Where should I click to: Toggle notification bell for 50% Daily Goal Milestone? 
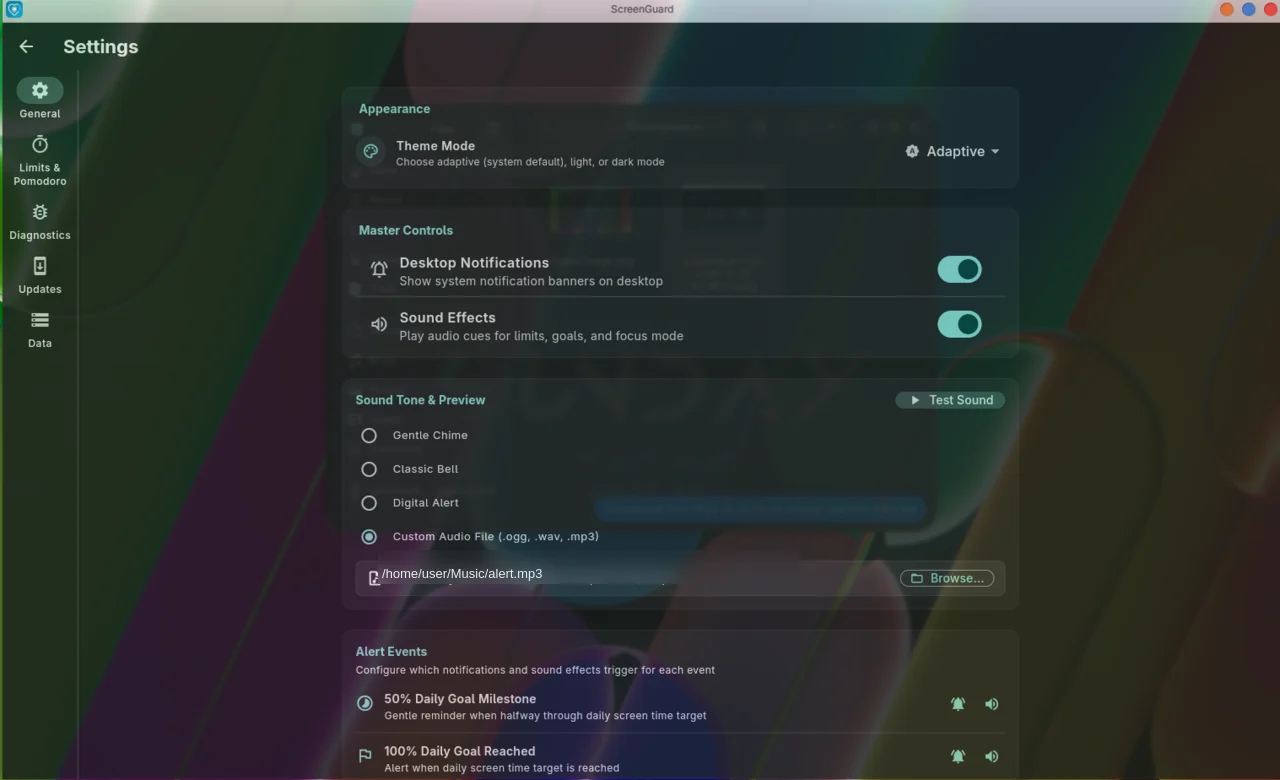[958, 704]
